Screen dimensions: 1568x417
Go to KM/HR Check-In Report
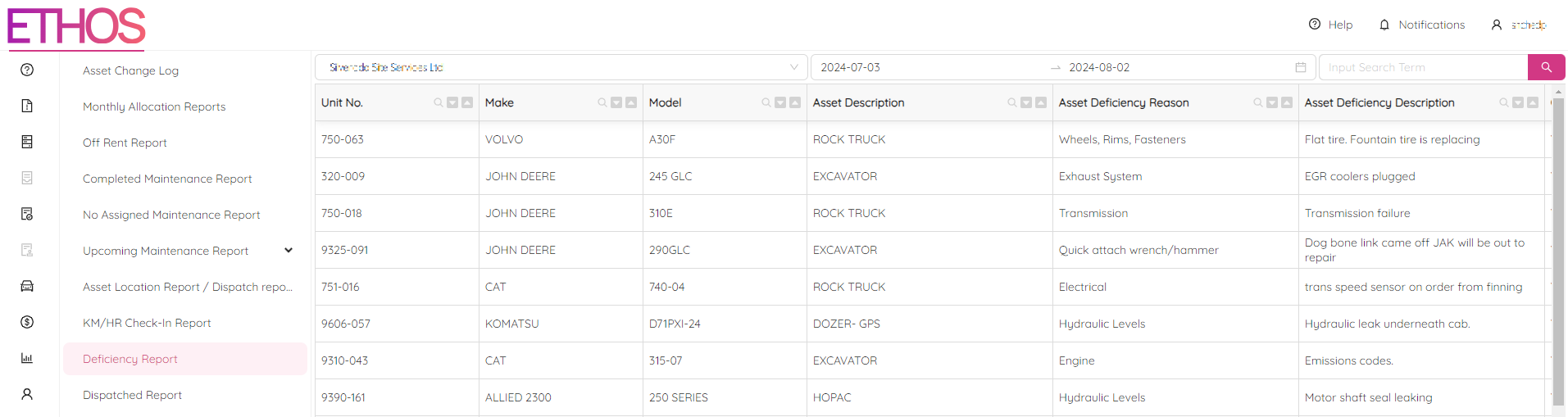(x=147, y=323)
